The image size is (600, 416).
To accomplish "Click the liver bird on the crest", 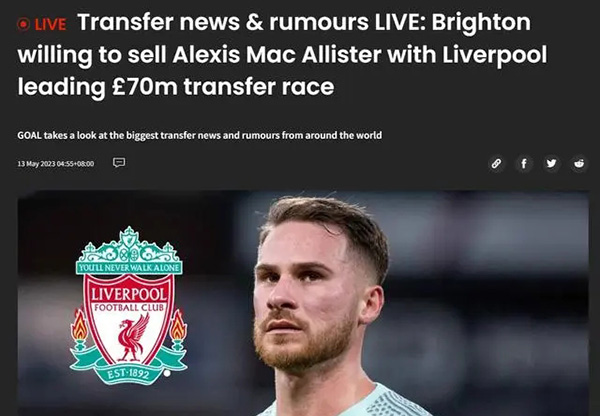I will (x=132, y=338).
